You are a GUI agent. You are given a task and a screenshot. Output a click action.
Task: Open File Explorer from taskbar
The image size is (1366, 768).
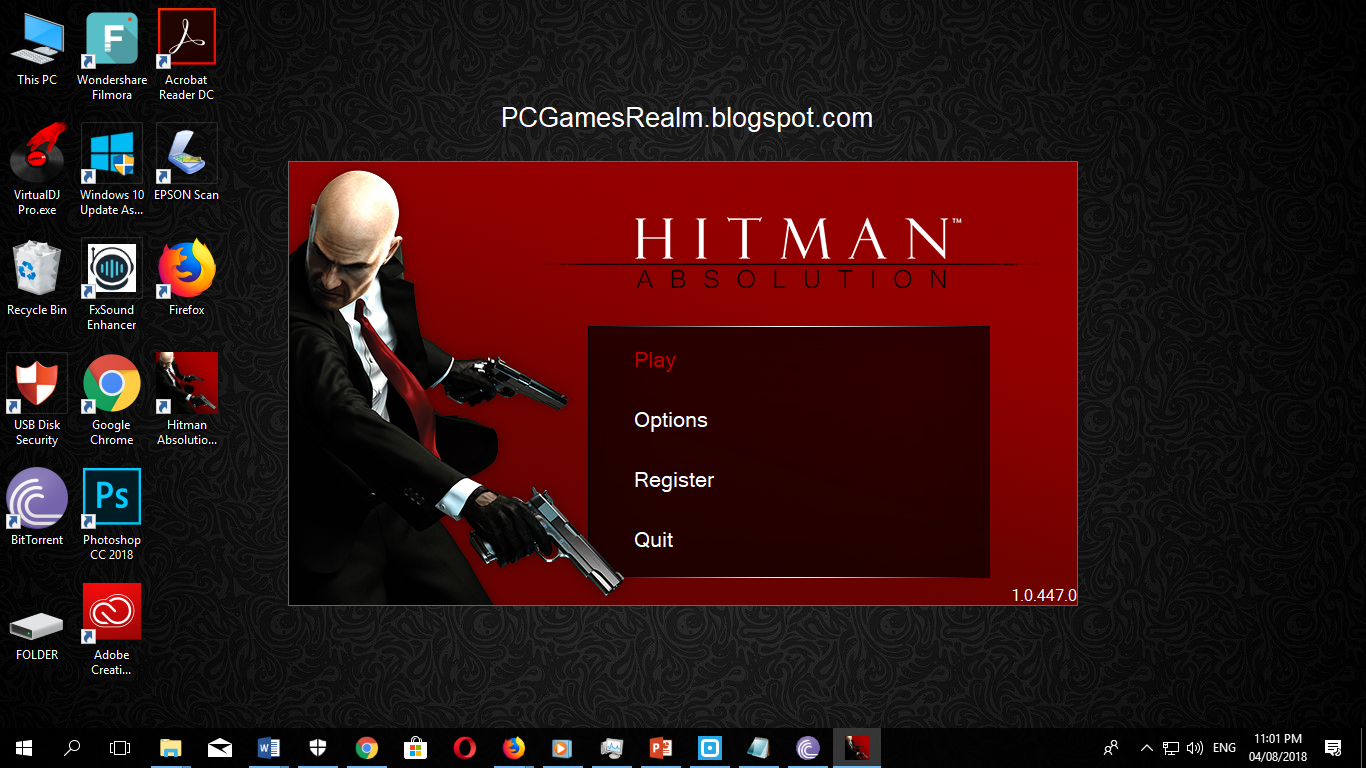coord(171,747)
